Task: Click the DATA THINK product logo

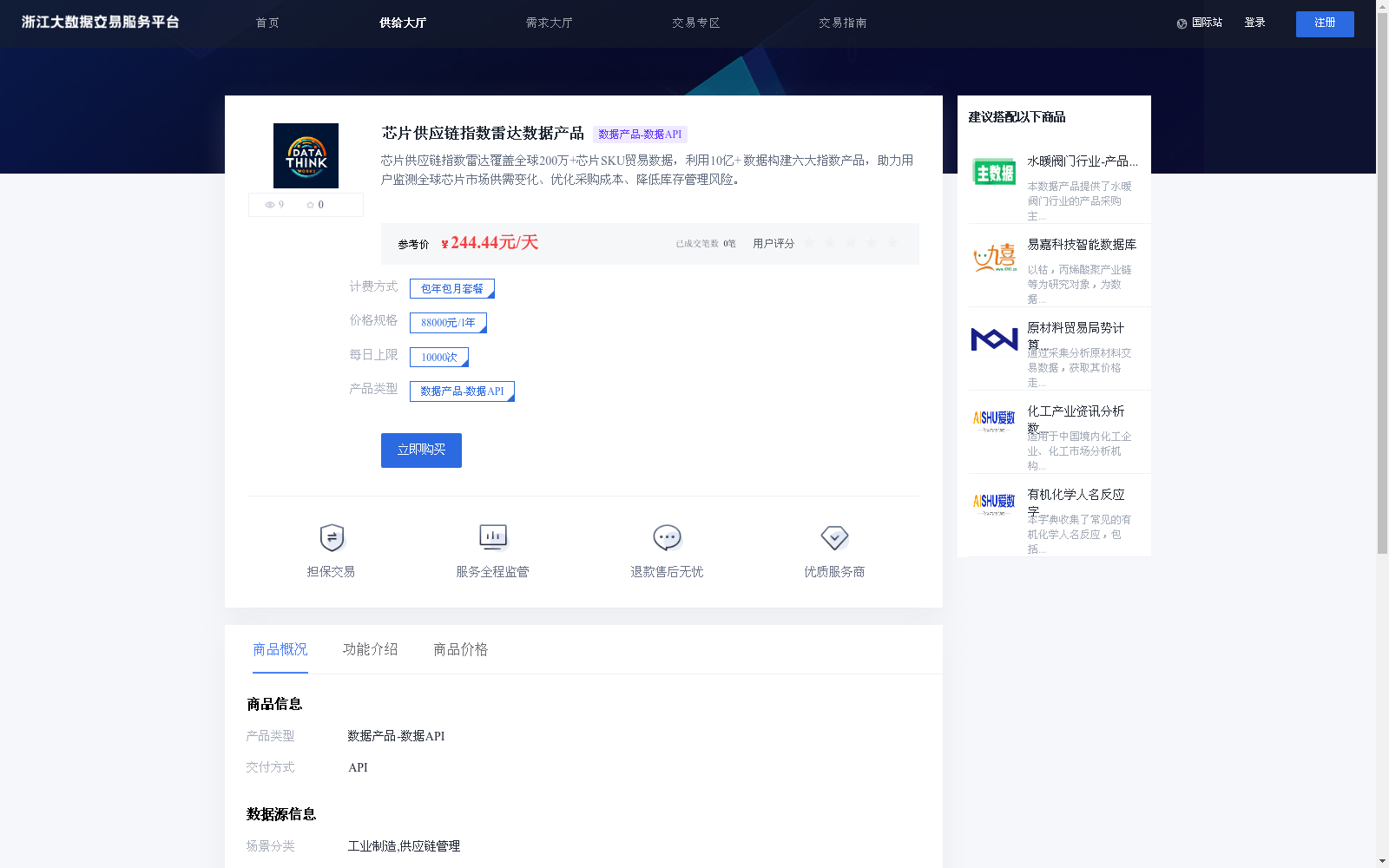Action: coord(306,155)
